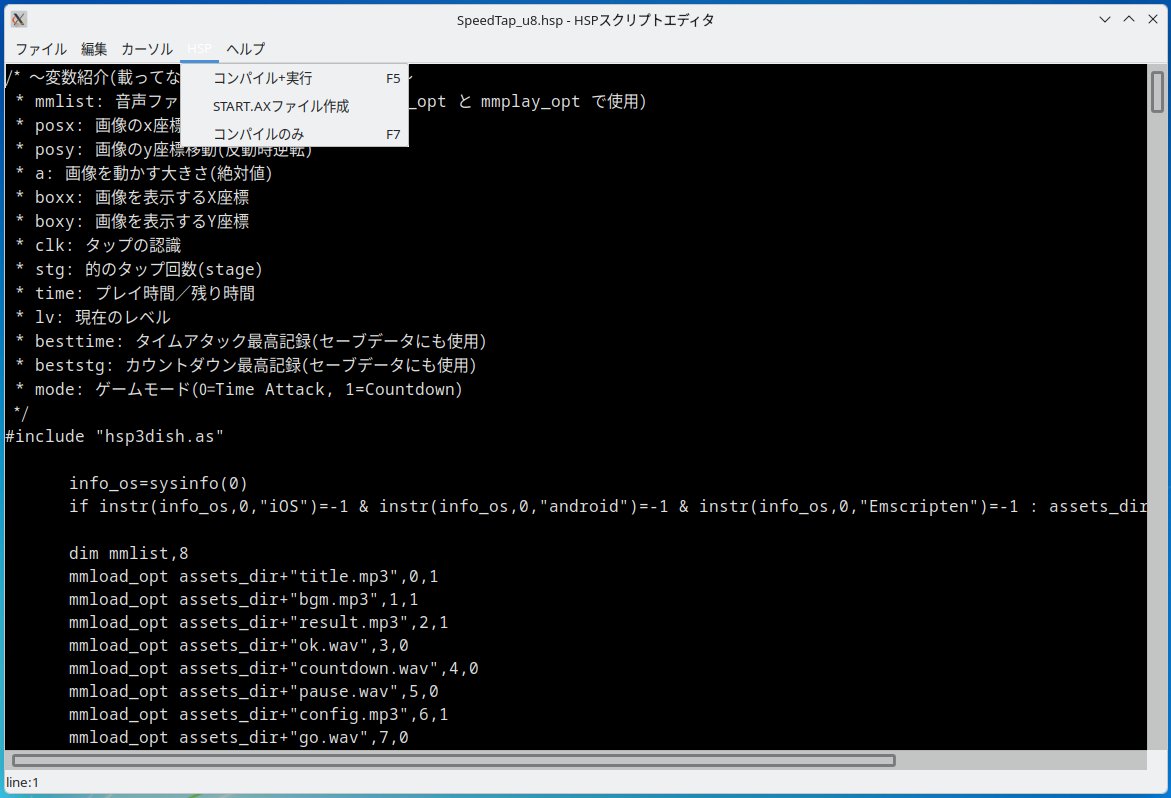This screenshot has width=1171, height=798.
Task: Click the stg: 的のタップ回数 comment line
Action: (x=139, y=269)
